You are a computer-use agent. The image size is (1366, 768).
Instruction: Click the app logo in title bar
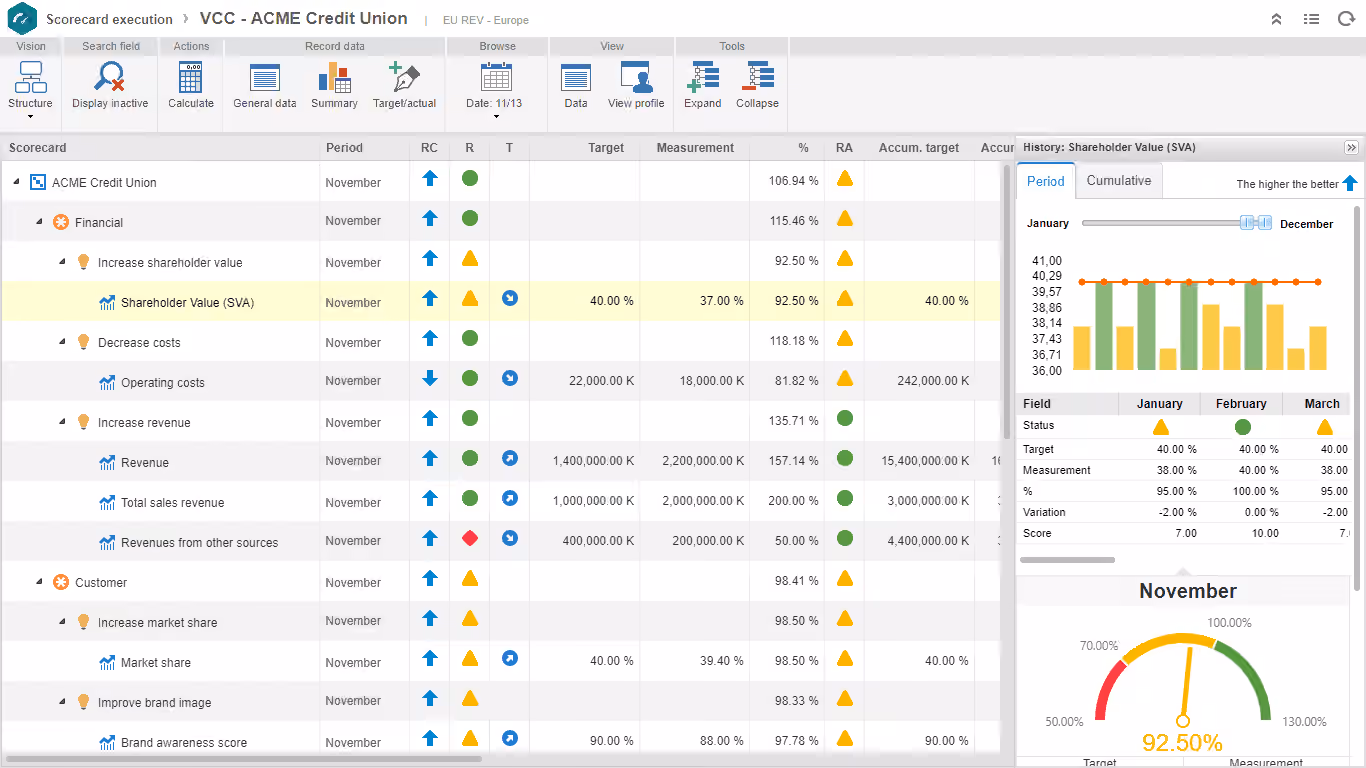pos(21,19)
